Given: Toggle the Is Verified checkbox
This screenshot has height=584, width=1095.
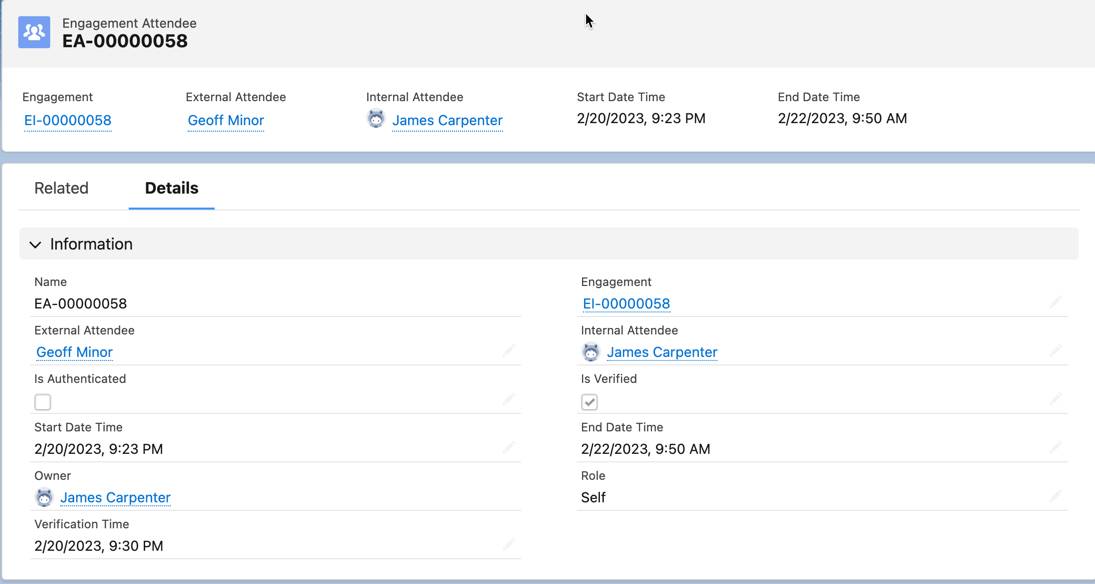Looking at the screenshot, I should 589,402.
